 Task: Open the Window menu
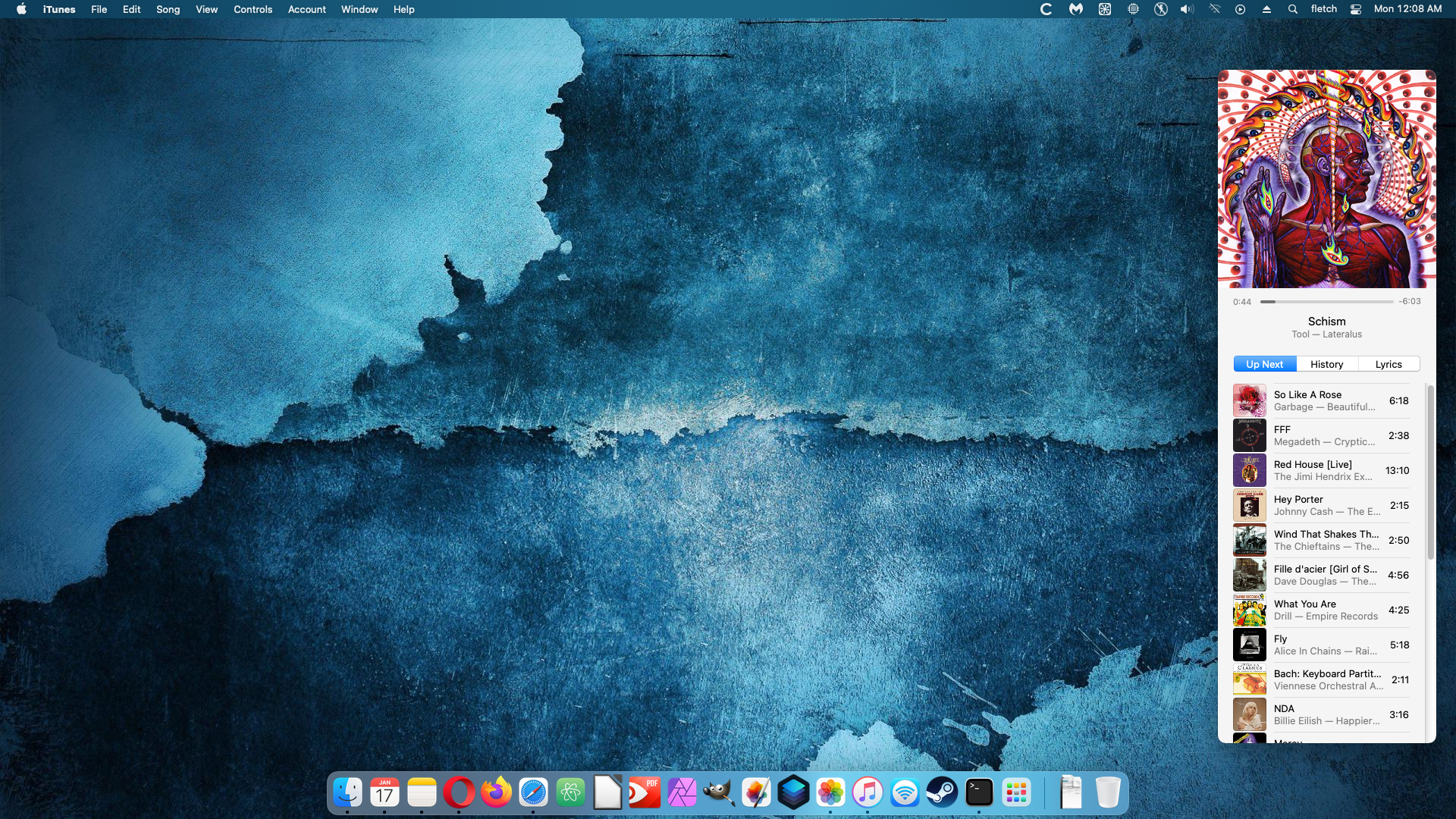(359, 9)
